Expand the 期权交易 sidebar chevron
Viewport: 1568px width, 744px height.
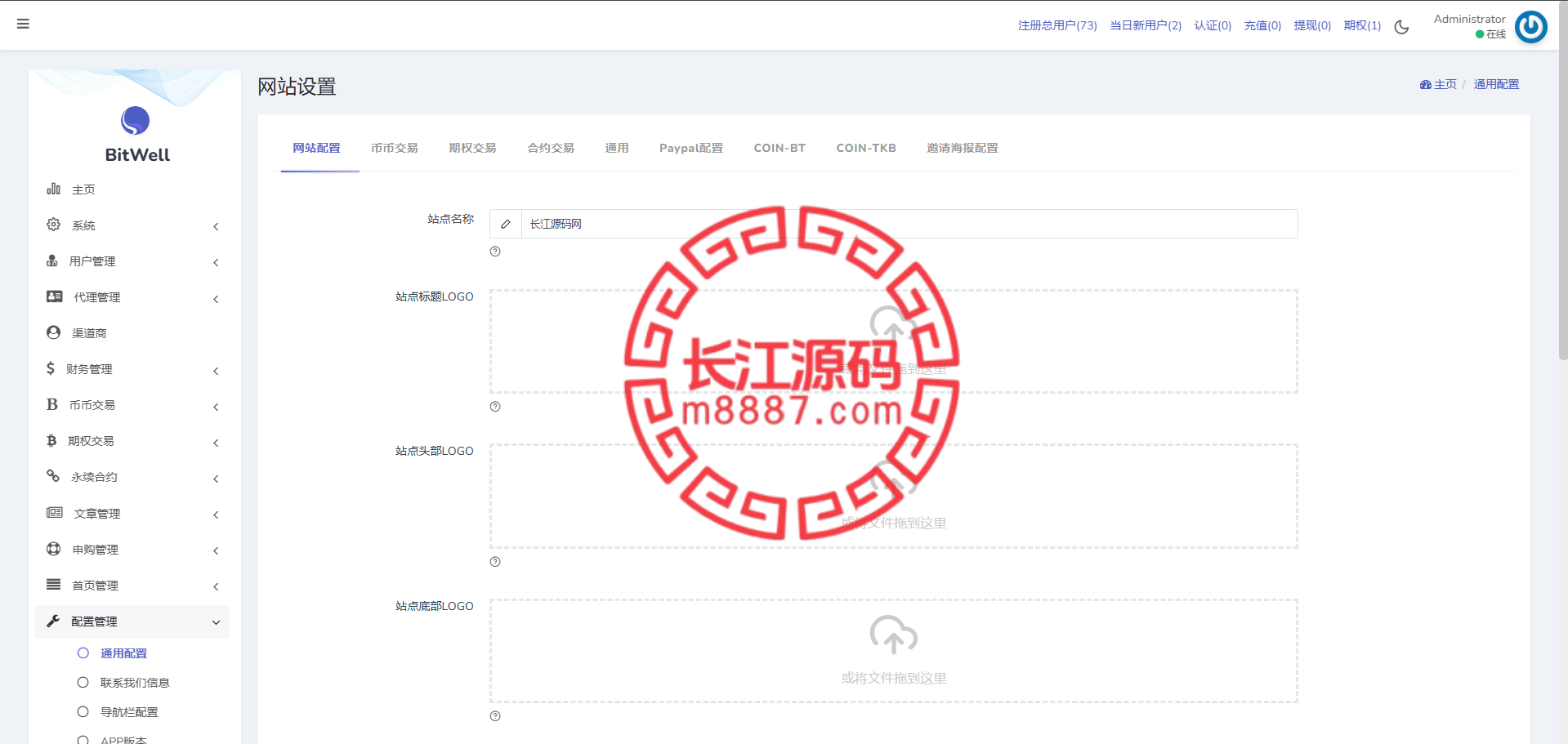[x=216, y=443]
